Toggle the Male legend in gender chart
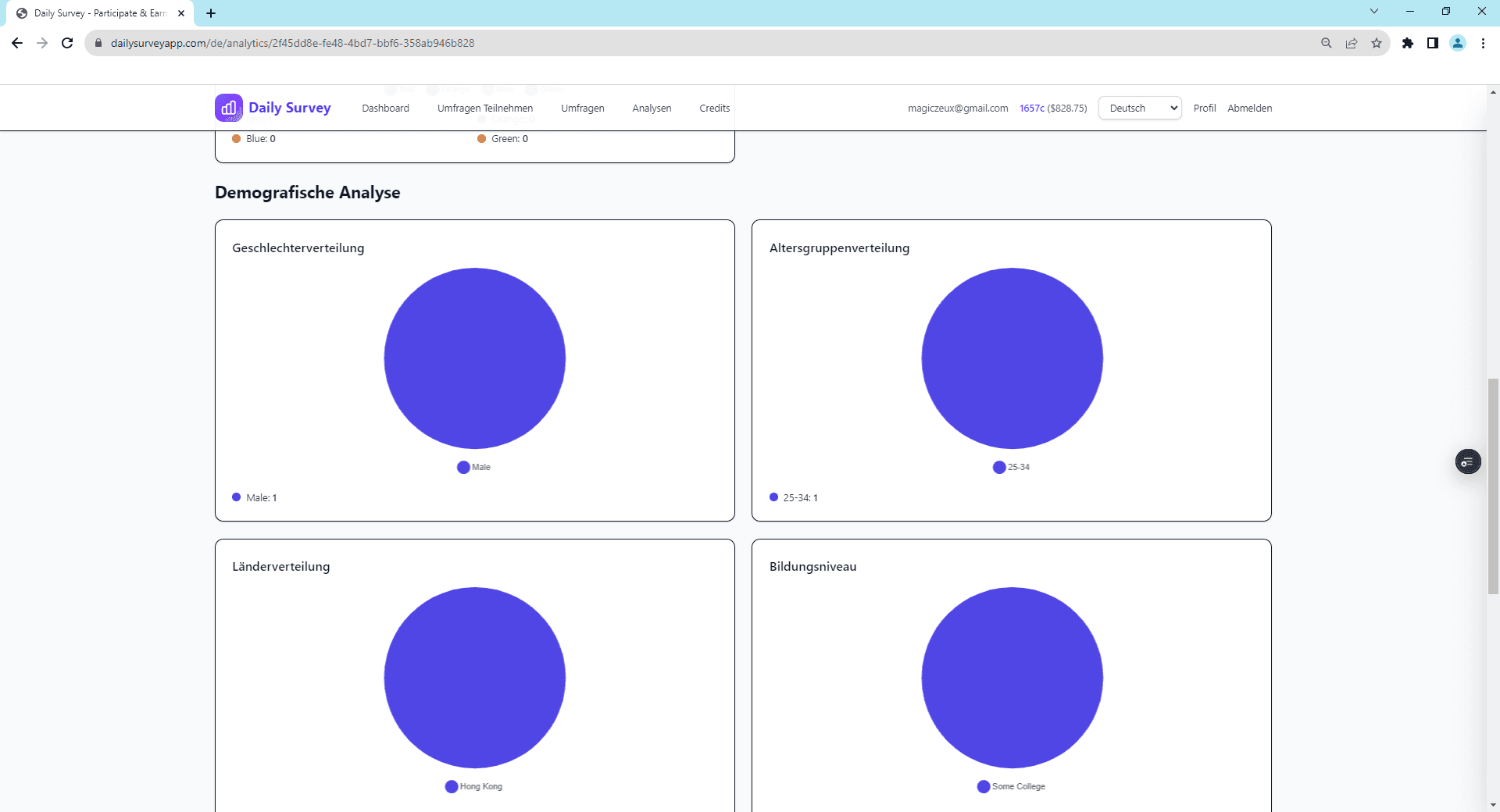This screenshot has width=1500, height=812. pyautogui.click(x=474, y=467)
